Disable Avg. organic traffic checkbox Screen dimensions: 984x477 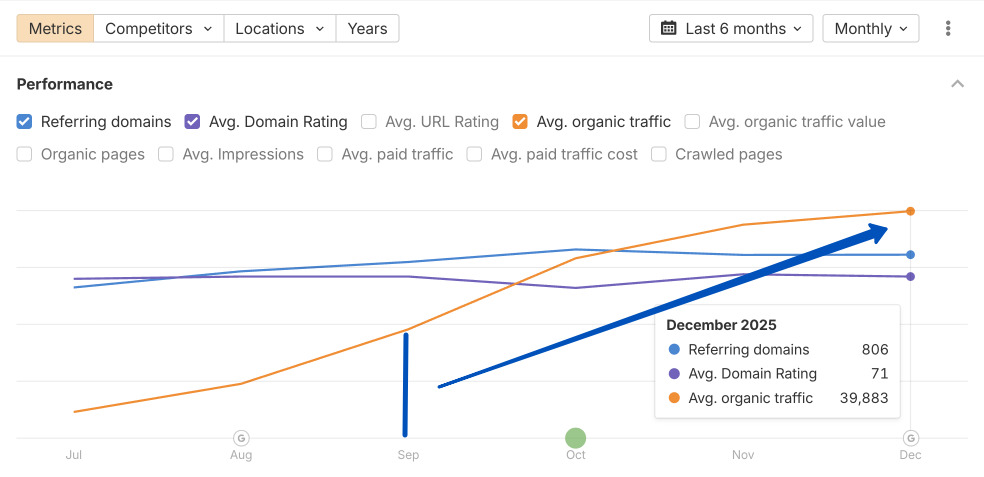click(x=520, y=122)
